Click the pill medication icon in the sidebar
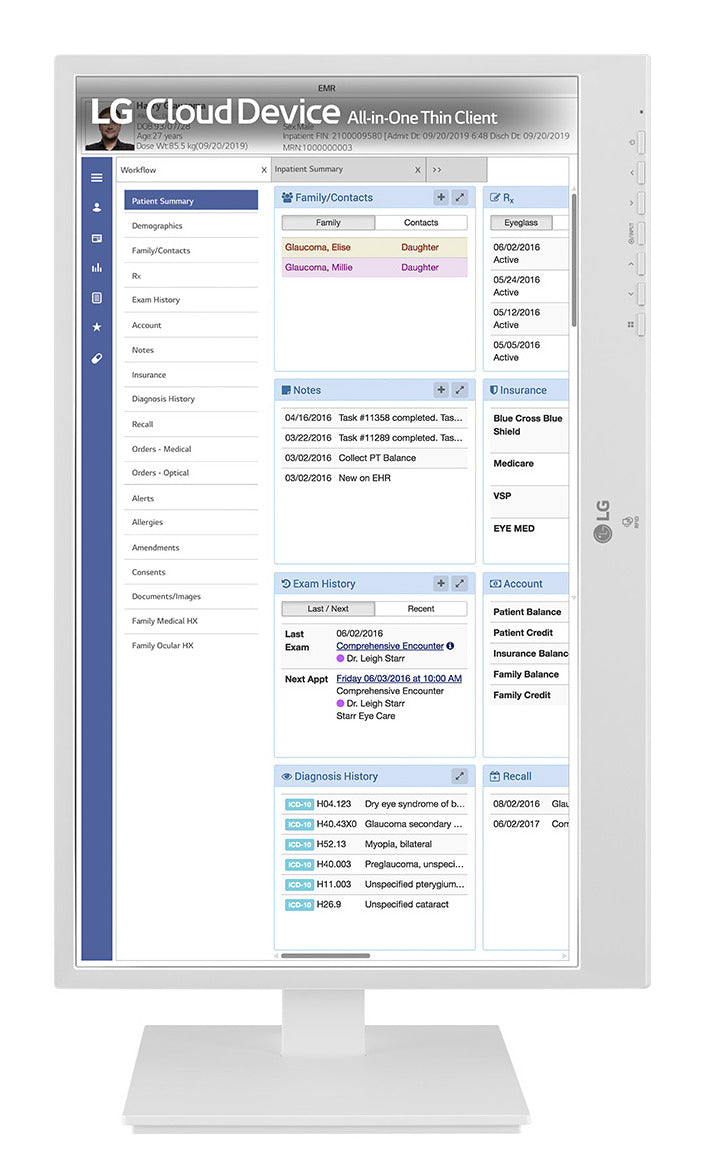Image resolution: width=704 pixels, height=1168 pixels. click(97, 358)
